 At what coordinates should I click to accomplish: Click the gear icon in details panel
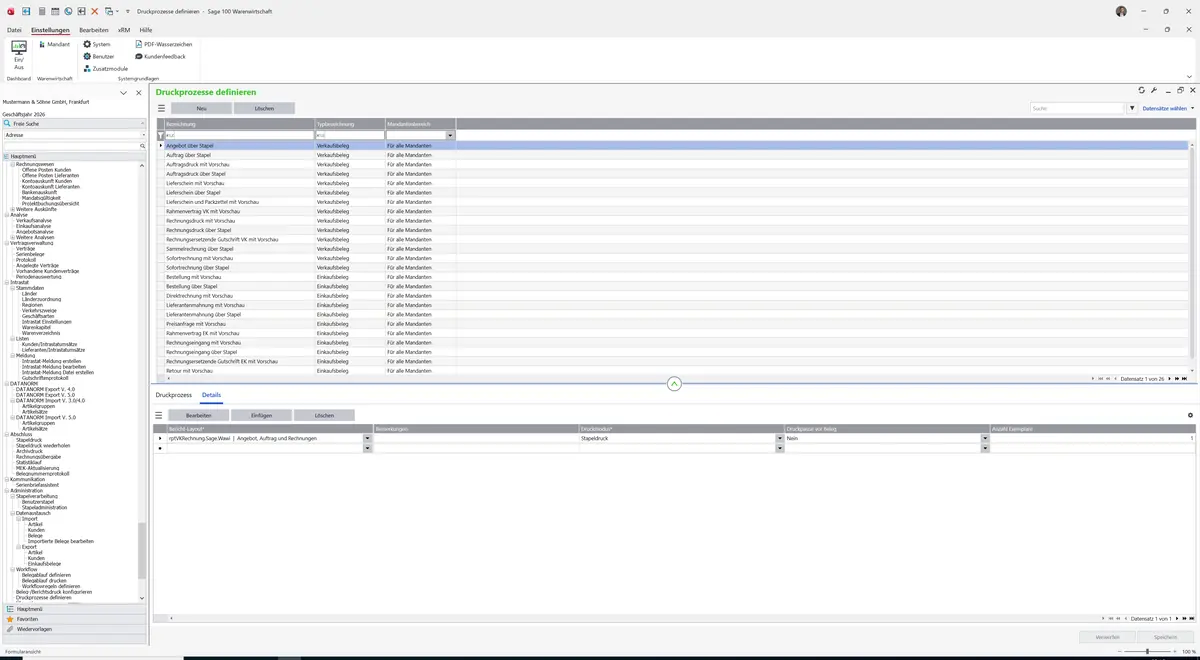click(1190, 415)
